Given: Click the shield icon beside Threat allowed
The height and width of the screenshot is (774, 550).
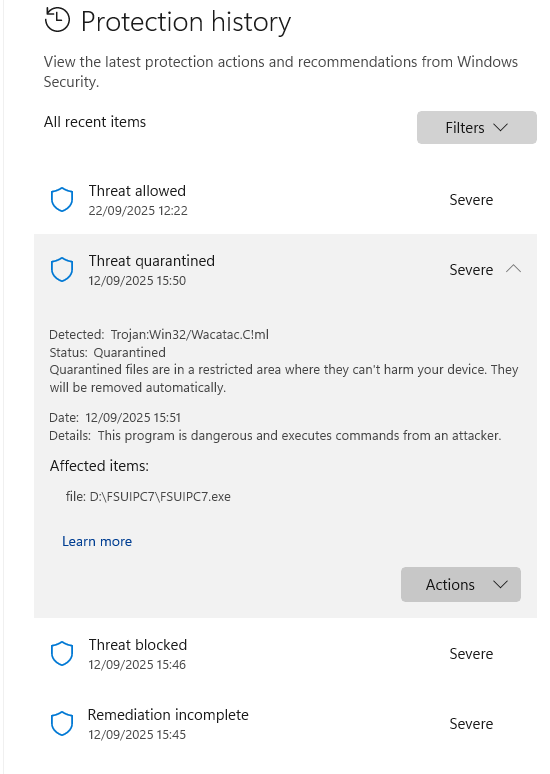Looking at the screenshot, I should pyautogui.click(x=62, y=200).
